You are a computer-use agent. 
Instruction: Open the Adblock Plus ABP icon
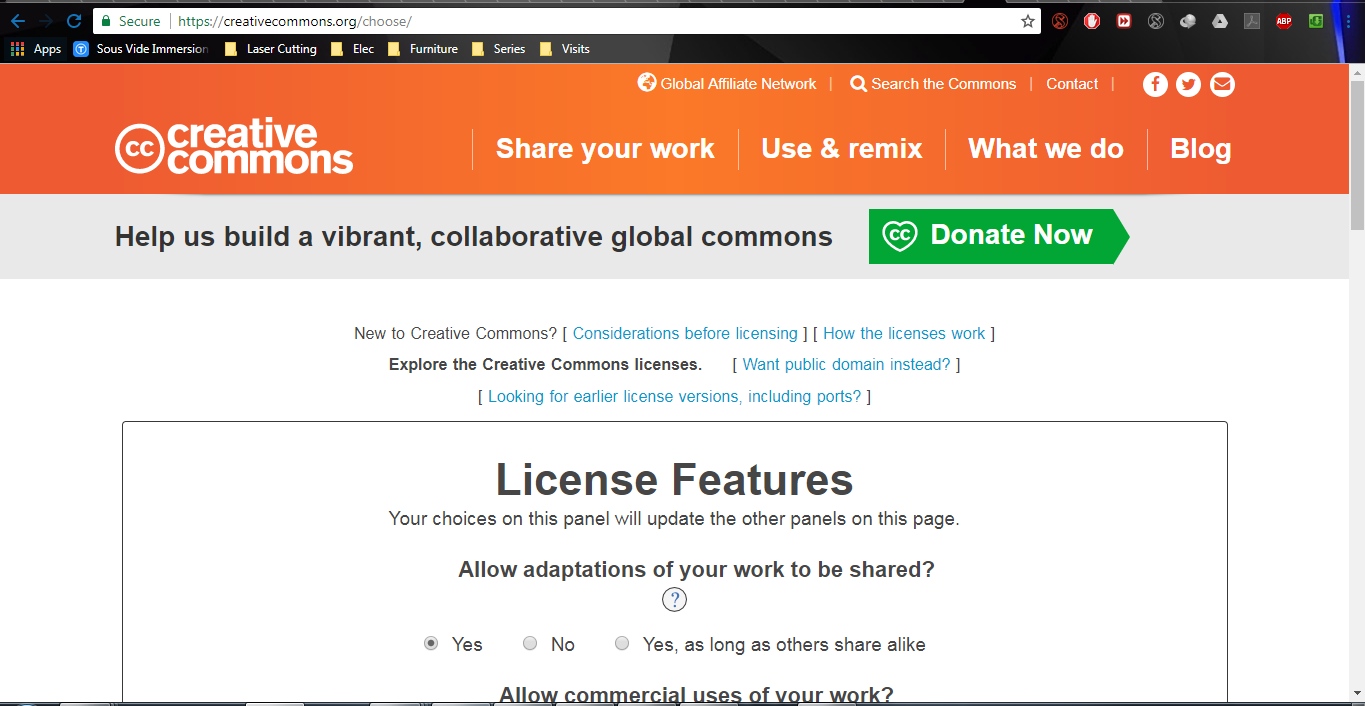(x=1284, y=21)
